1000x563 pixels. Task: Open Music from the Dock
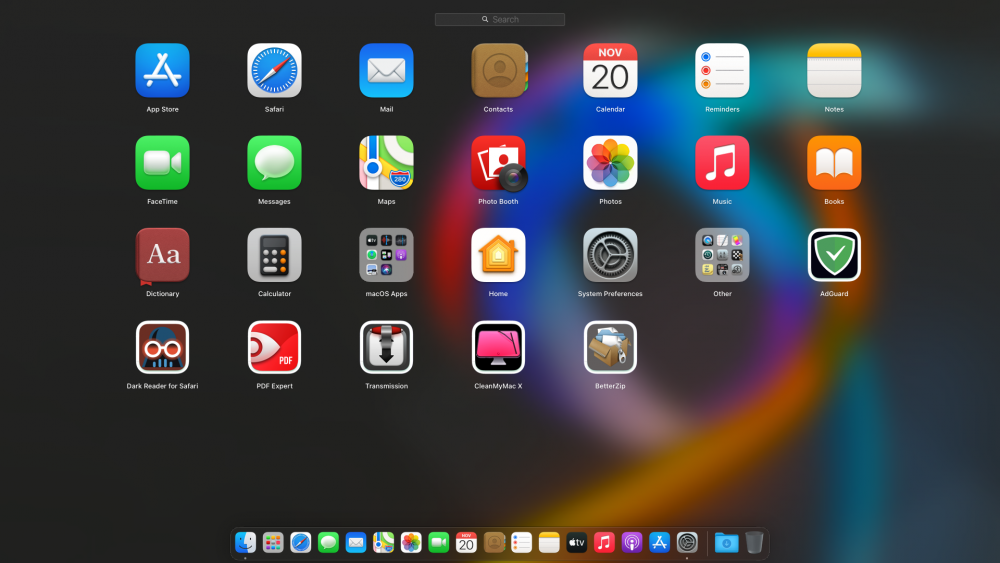click(605, 543)
